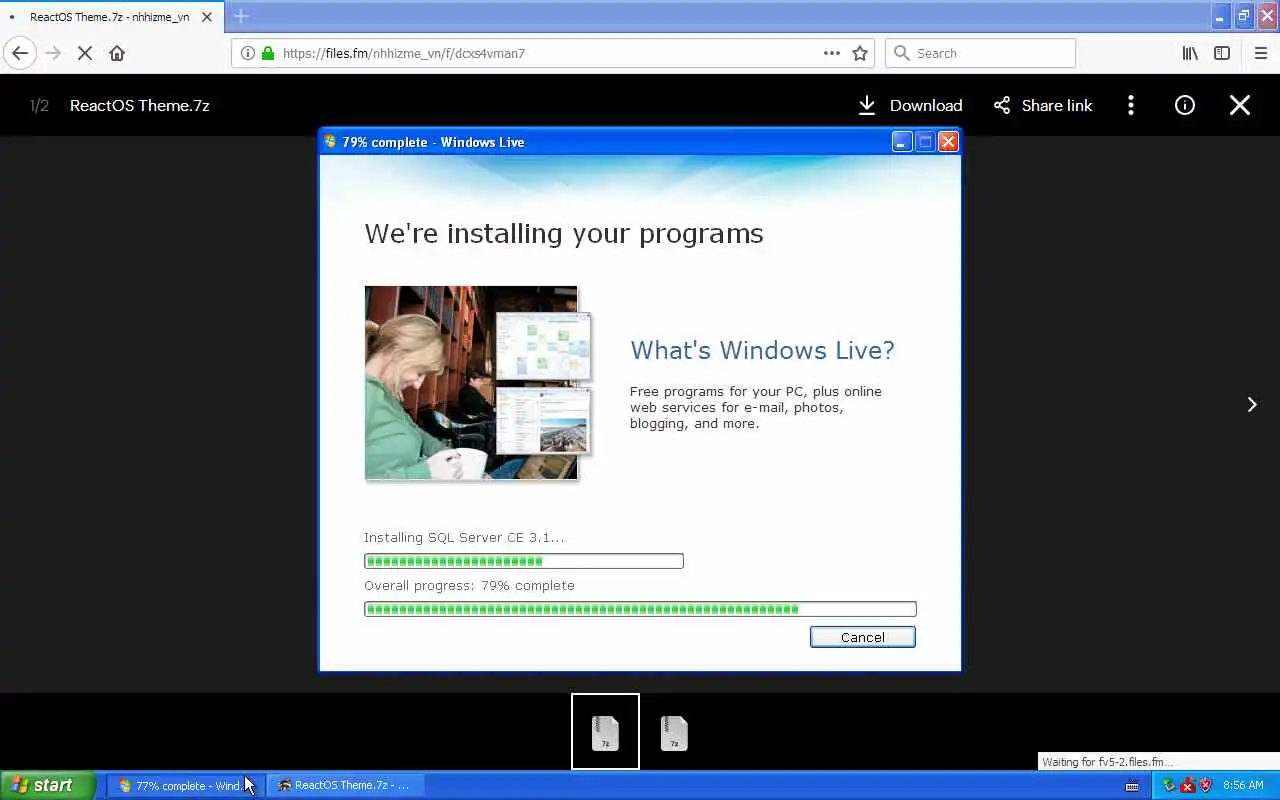Click the Windows Live title bar icon
This screenshot has width=1280, height=800.
331,142
